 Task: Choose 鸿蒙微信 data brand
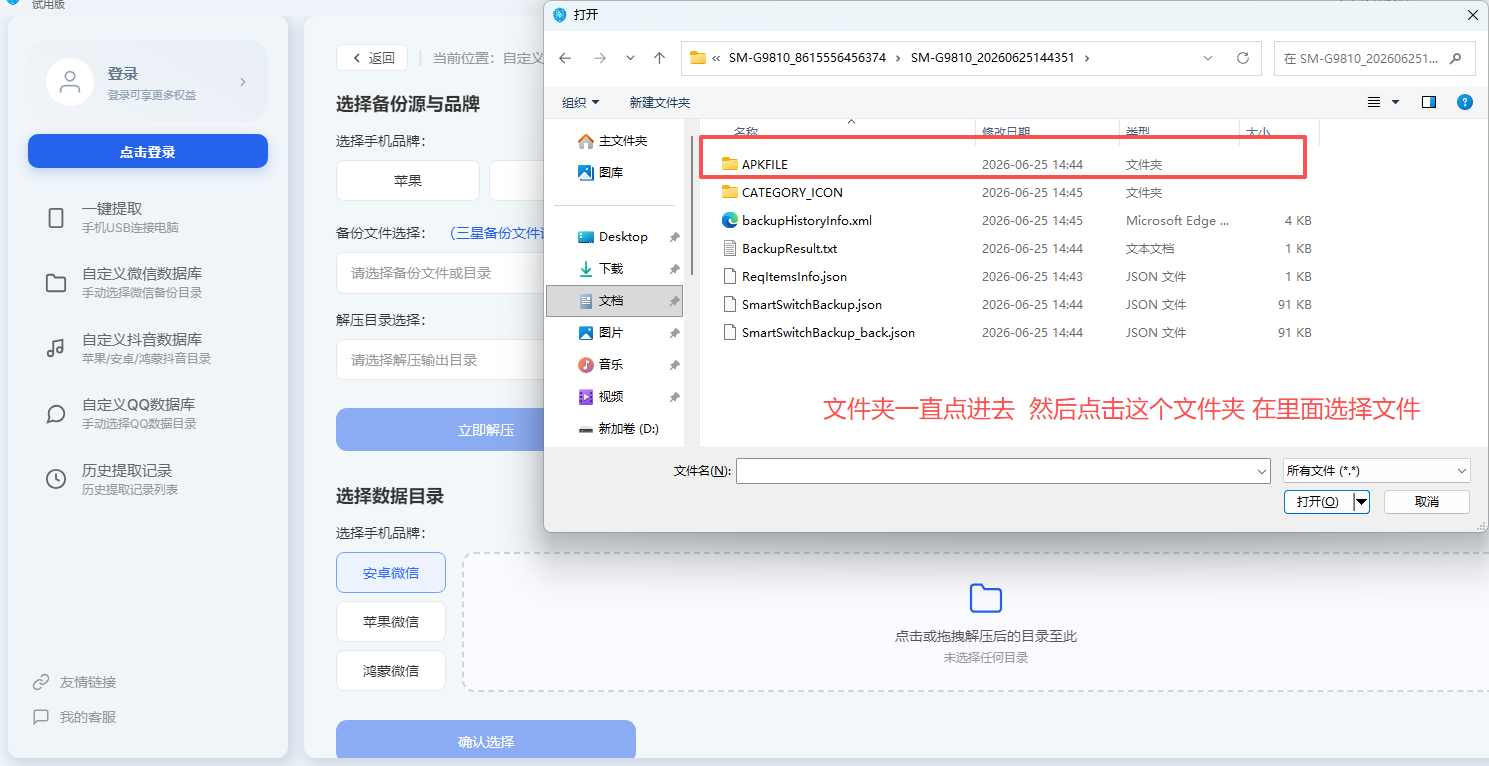click(391, 670)
